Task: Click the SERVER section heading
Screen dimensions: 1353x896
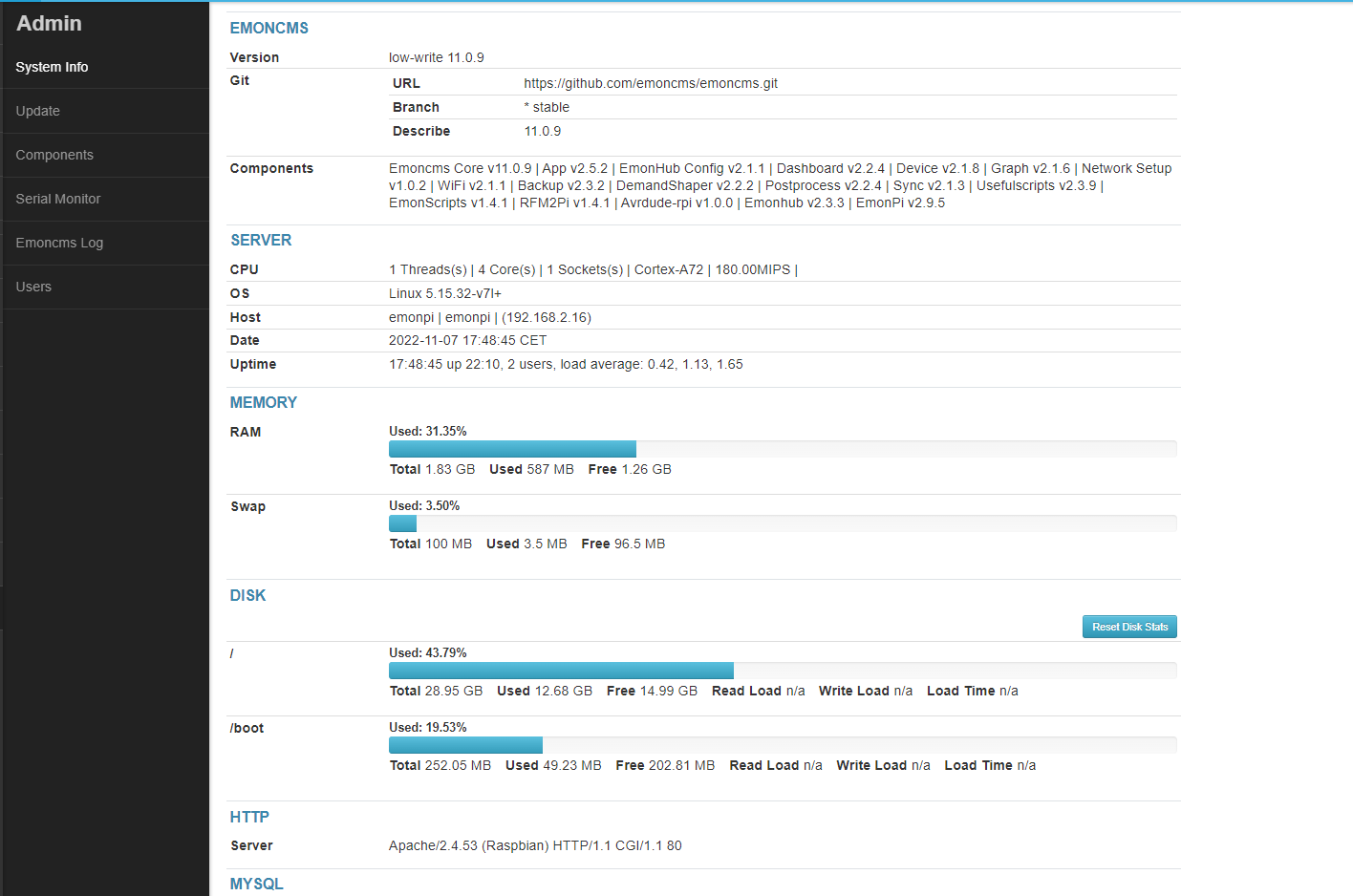Action: pyautogui.click(x=261, y=240)
